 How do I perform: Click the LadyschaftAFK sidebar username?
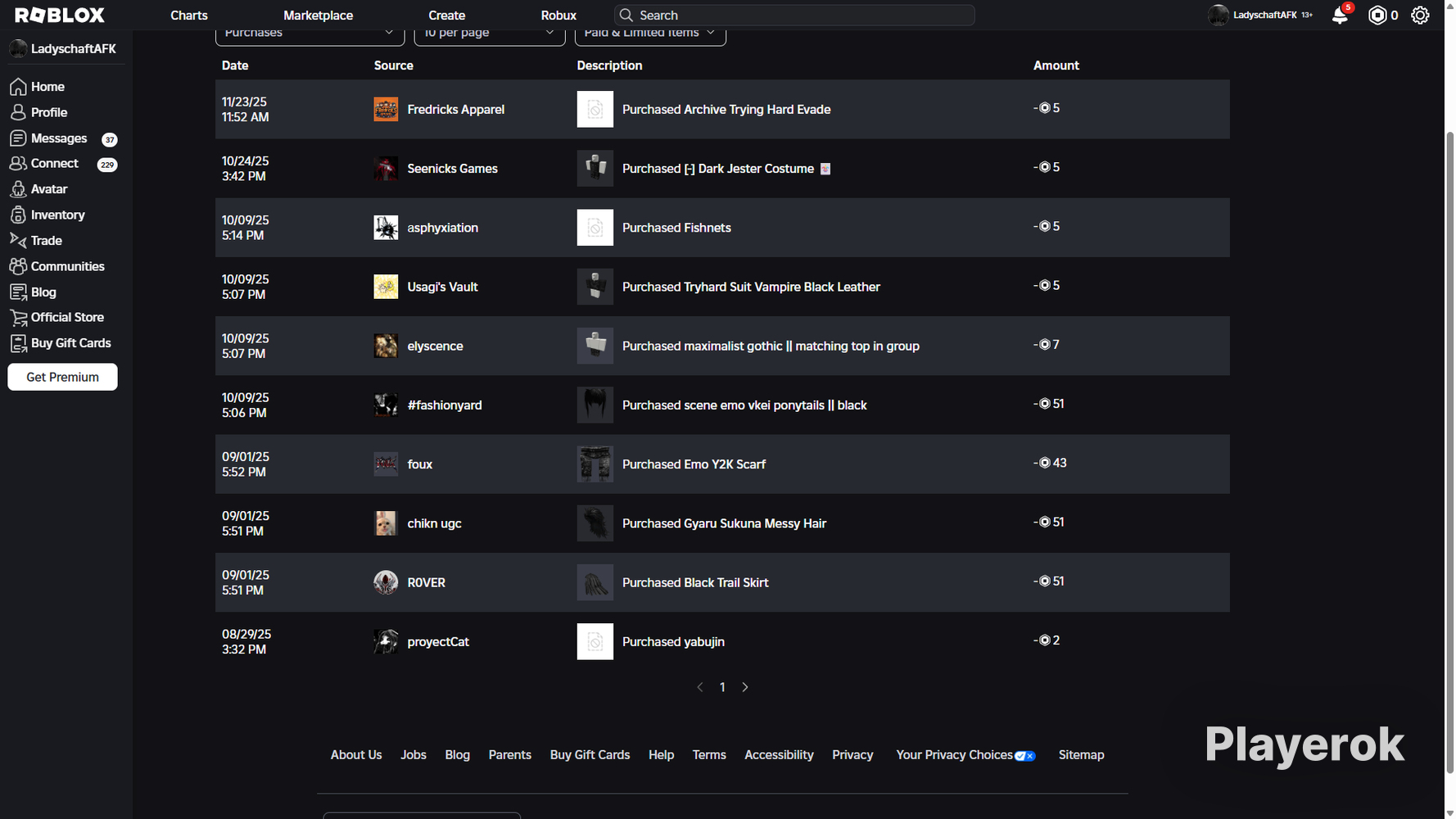pos(74,49)
